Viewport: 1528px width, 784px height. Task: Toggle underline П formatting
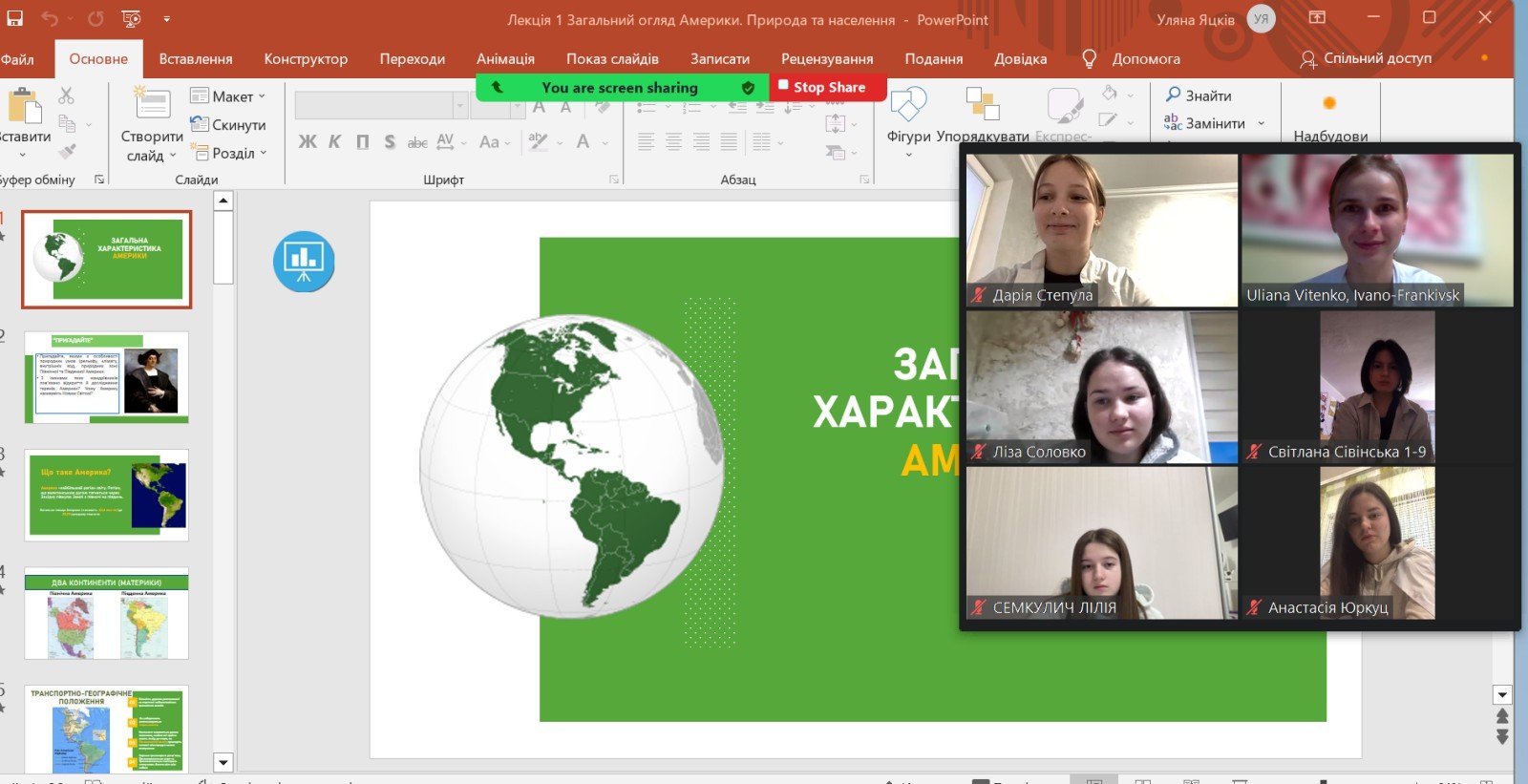tap(363, 141)
